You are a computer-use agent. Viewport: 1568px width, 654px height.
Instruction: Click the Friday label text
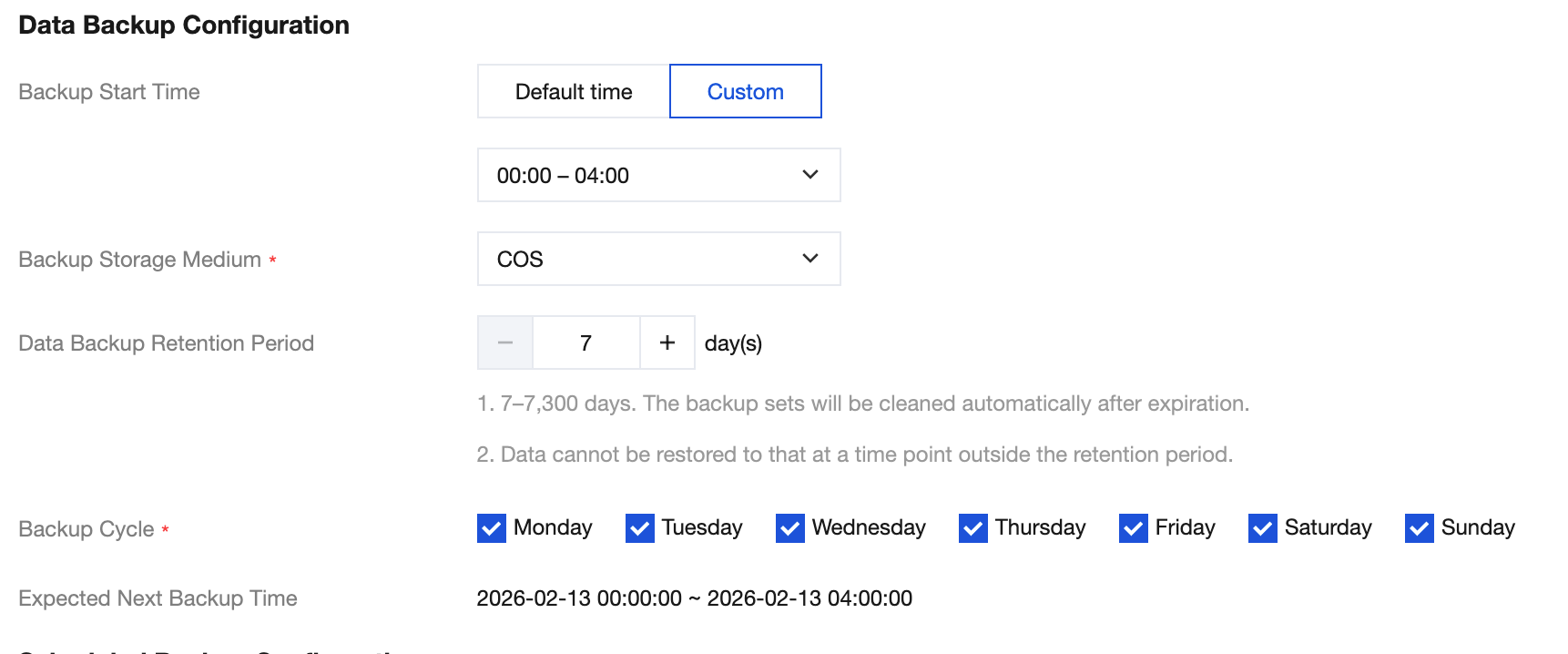1185,527
